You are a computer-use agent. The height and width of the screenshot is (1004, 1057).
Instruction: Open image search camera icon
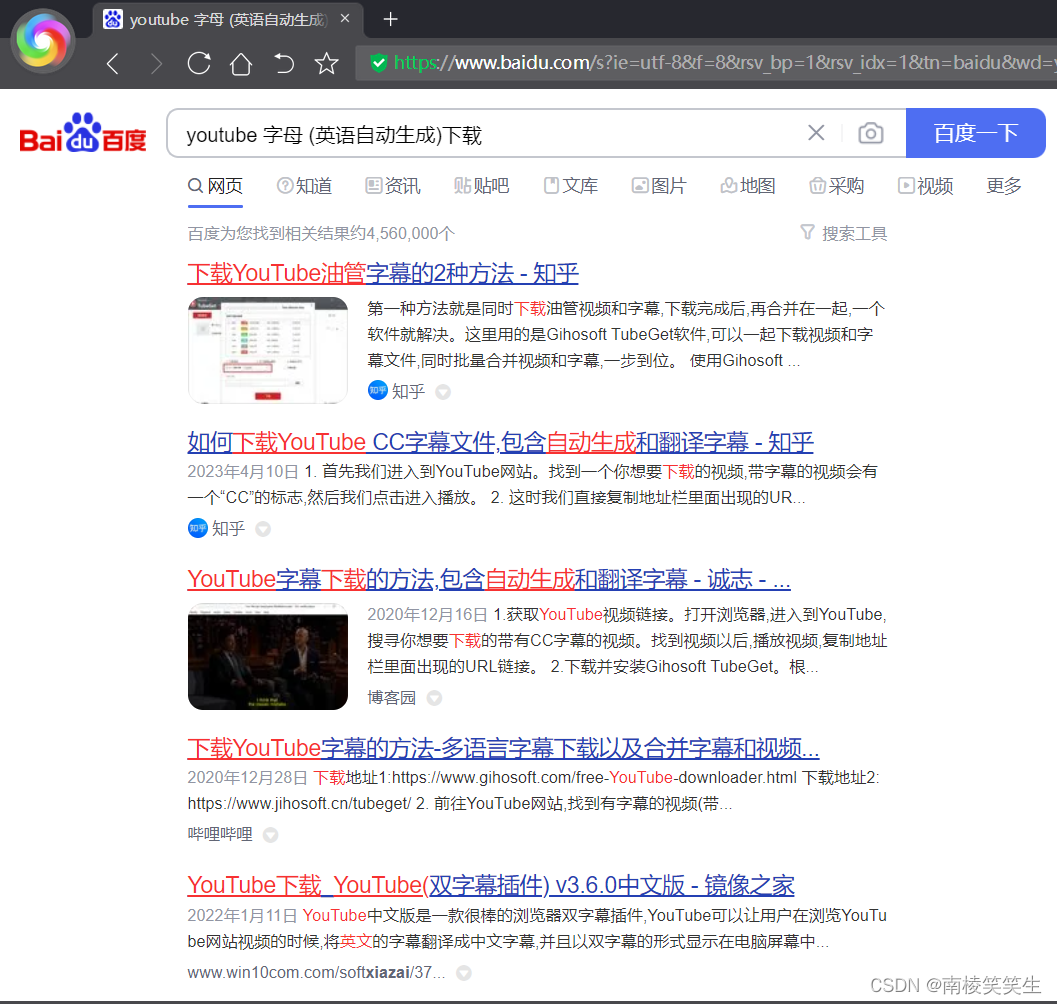tap(871, 133)
